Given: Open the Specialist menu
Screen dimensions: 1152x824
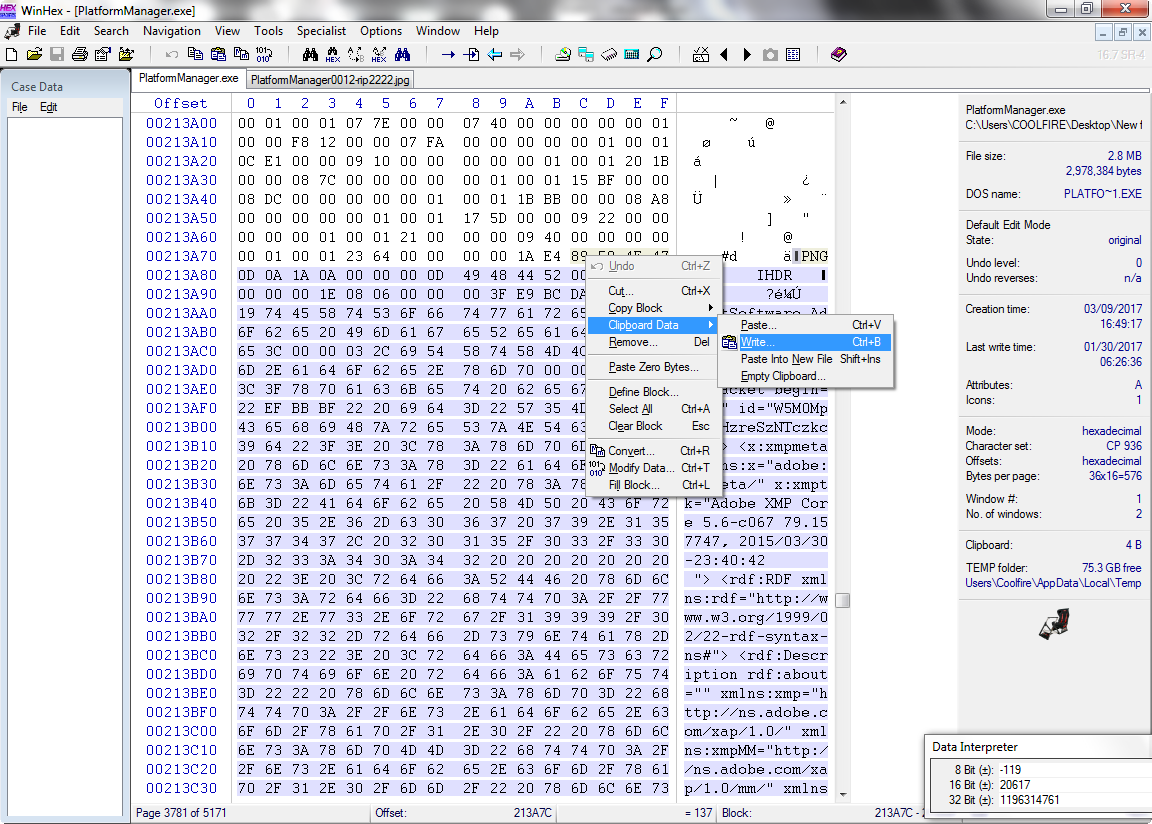Looking at the screenshot, I should (321, 31).
